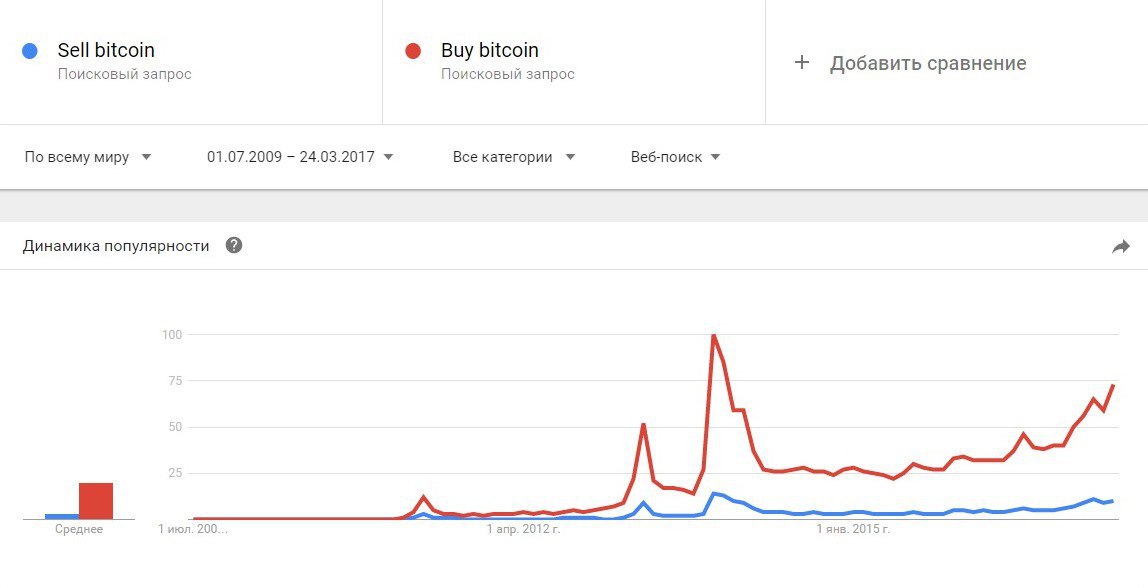The height and width of the screenshot is (588, 1148).
Task: Select the Sell bitcoin search term
Action: click(106, 51)
